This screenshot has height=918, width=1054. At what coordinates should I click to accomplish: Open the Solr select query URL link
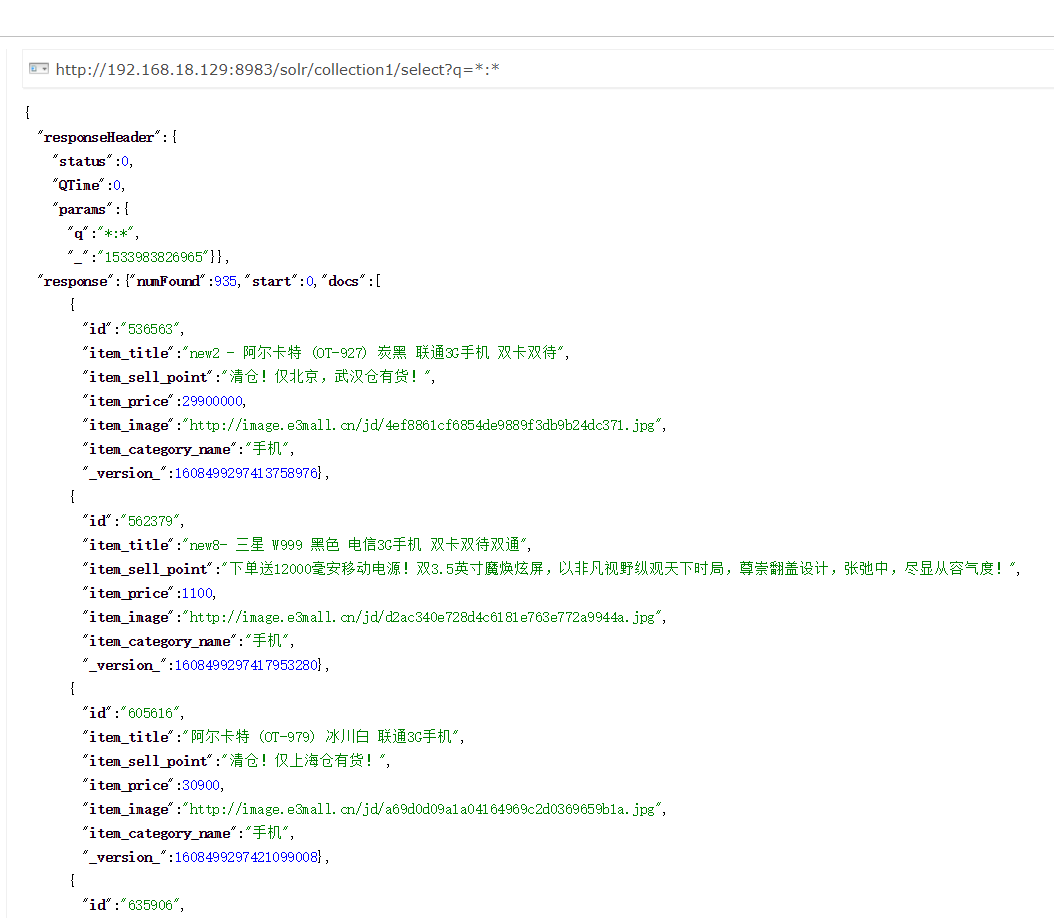point(277,69)
